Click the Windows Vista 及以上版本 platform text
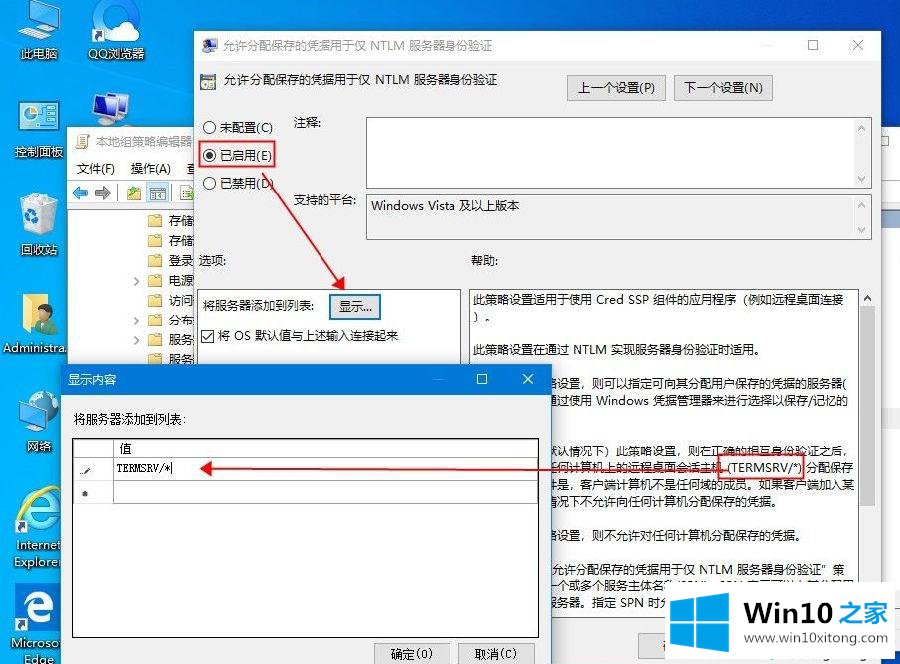Screen dimensions: 900x664 click(x=445, y=205)
